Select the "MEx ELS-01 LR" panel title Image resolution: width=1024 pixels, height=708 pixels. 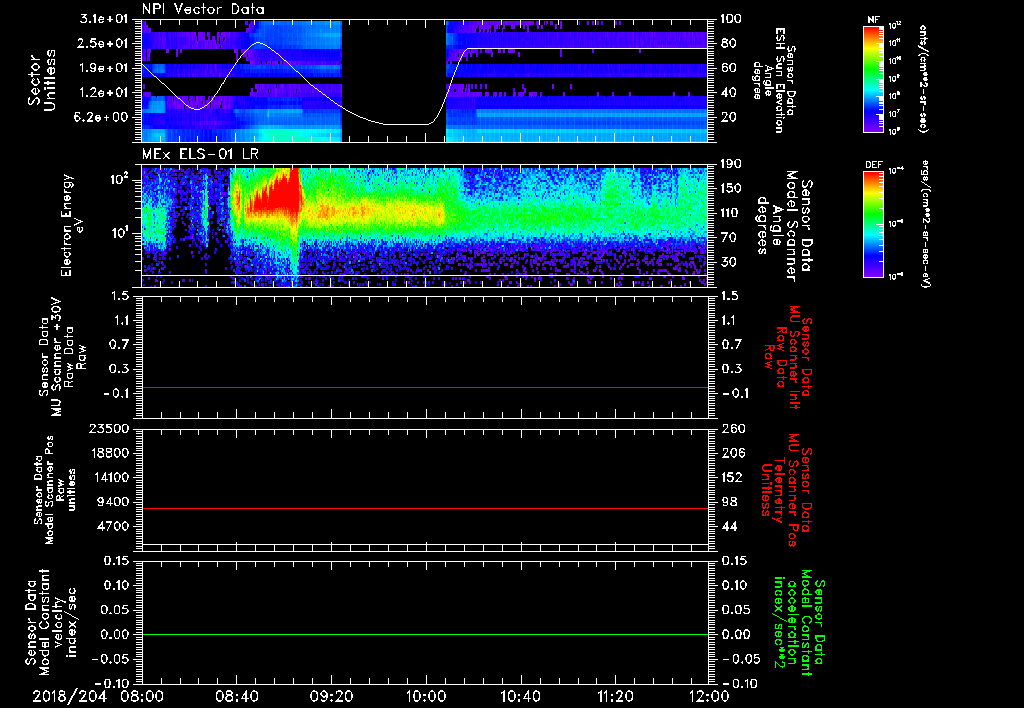(200, 154)
